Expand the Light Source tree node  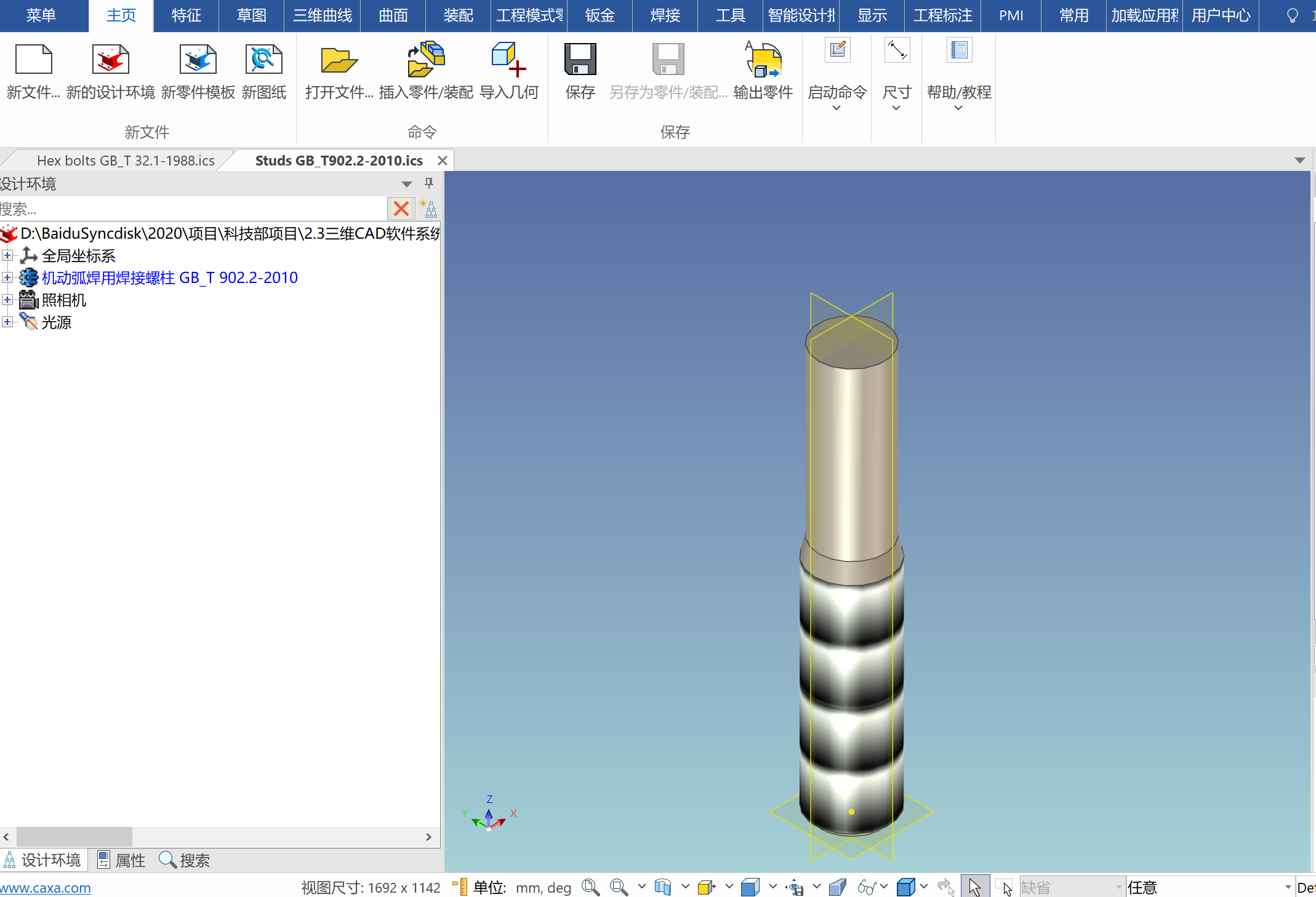click(7, 322)
